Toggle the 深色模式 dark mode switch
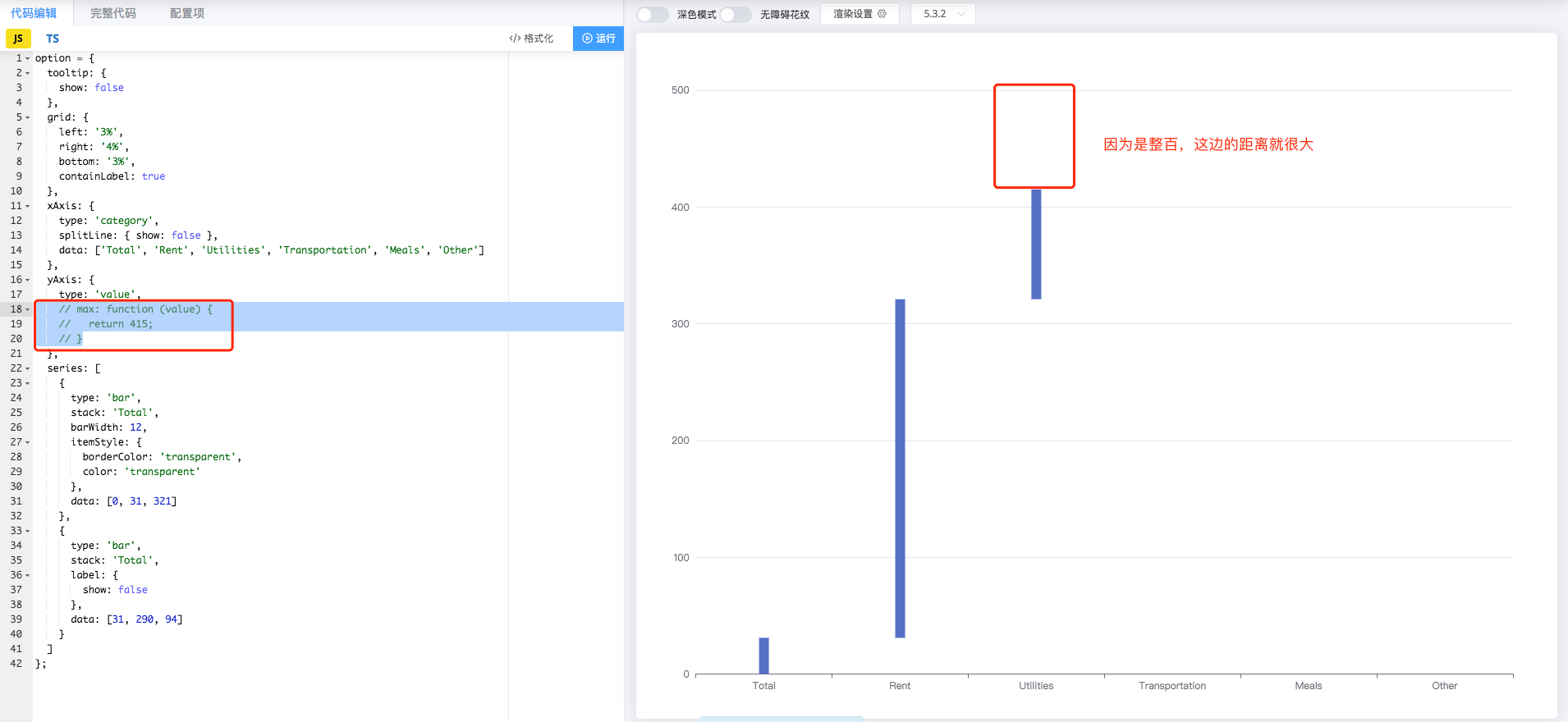This screenshot has width=1568, height=722. tap(653, 14)
